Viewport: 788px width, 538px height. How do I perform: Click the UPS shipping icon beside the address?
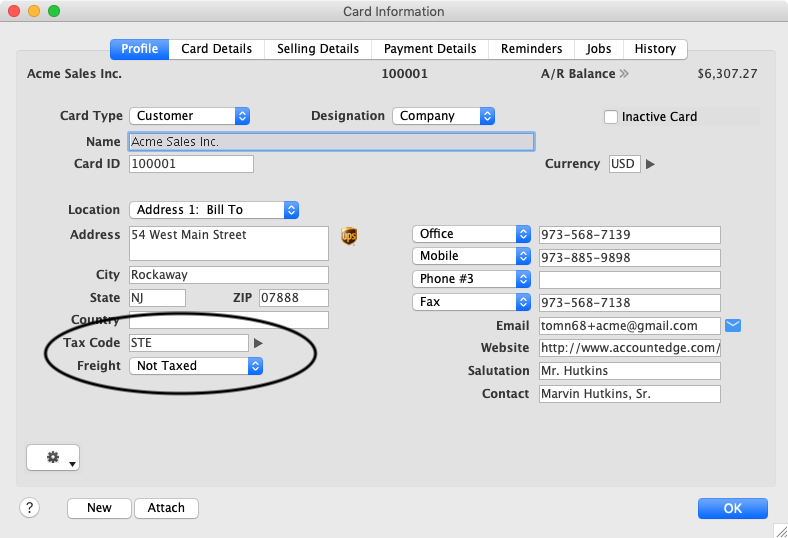click(x=349, y=236)
